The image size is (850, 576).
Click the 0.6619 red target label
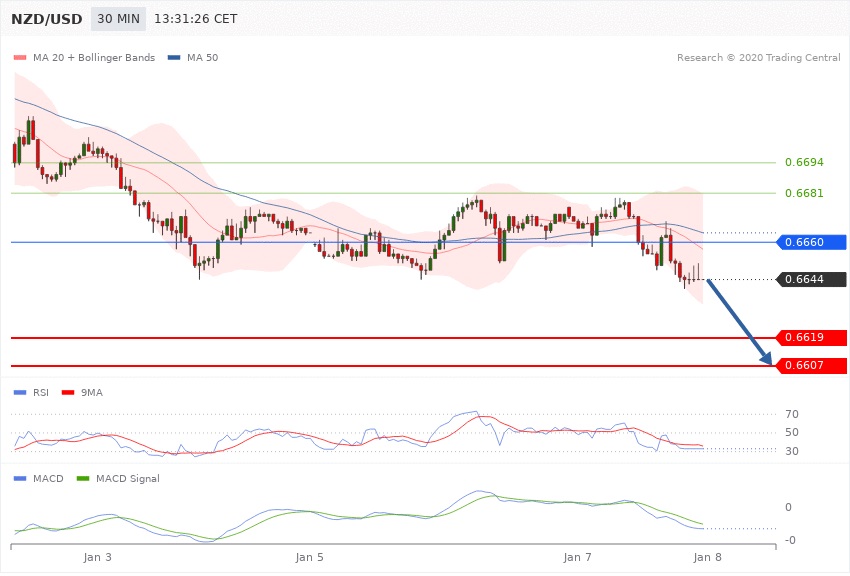[x=811, y=338]
